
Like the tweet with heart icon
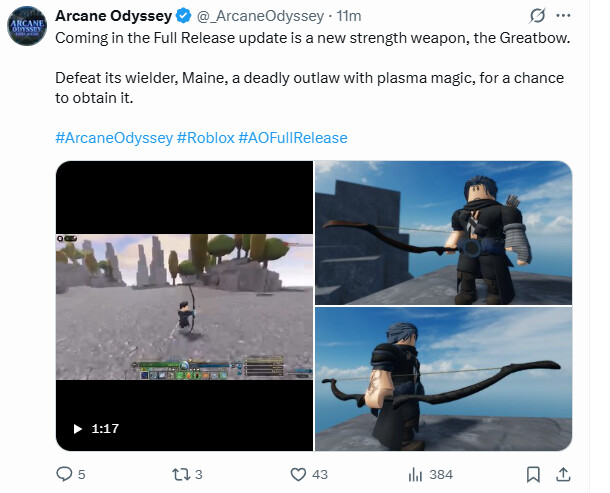[x=298, y=474]
